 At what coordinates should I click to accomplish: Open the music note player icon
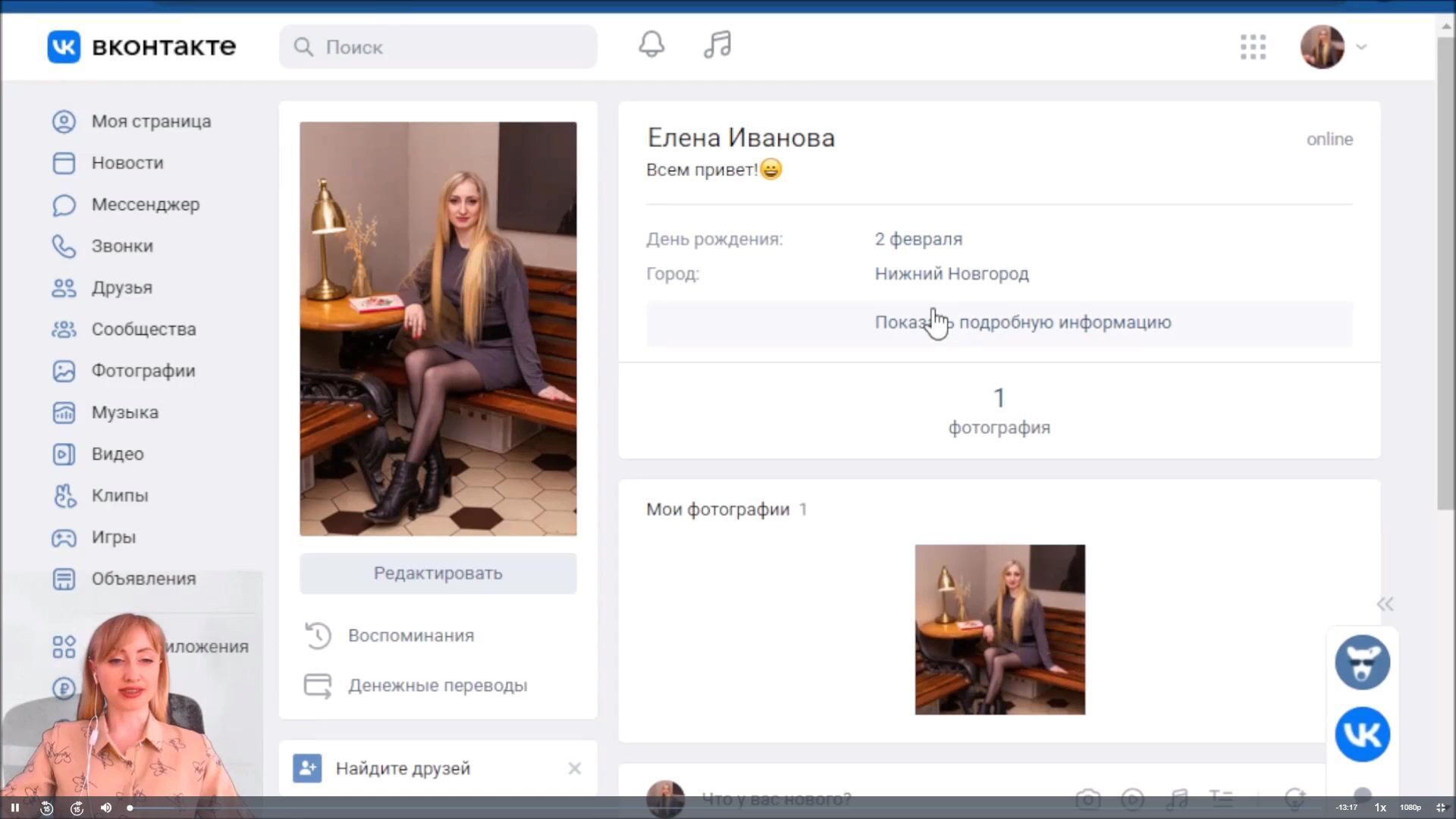[717, 45]
